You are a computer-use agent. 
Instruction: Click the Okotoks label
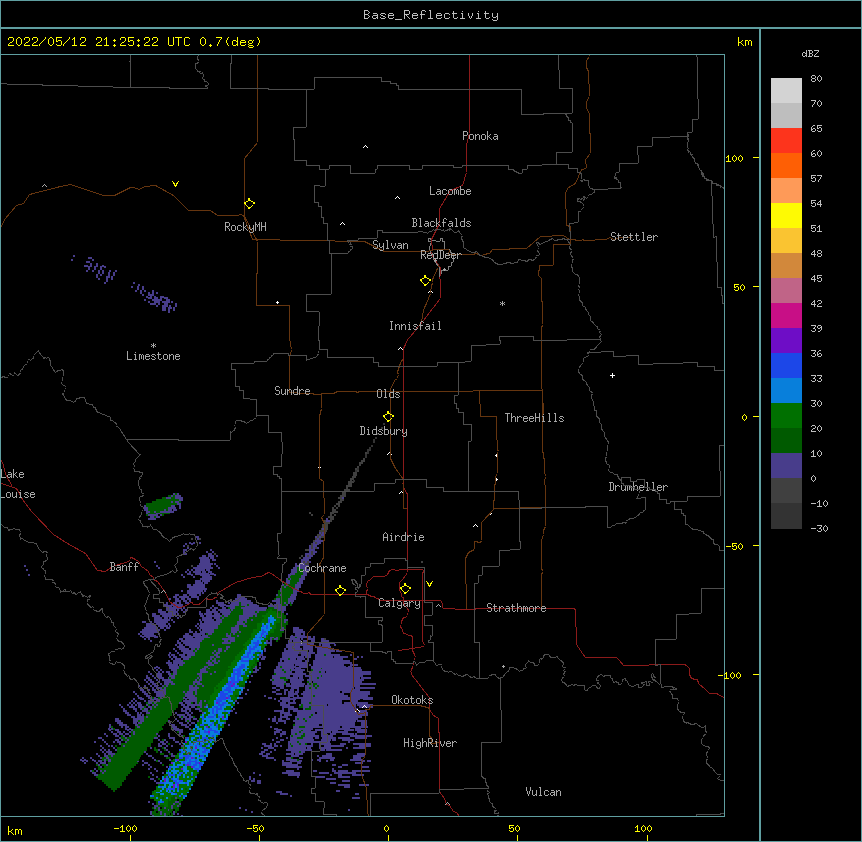tap(412, 700)
